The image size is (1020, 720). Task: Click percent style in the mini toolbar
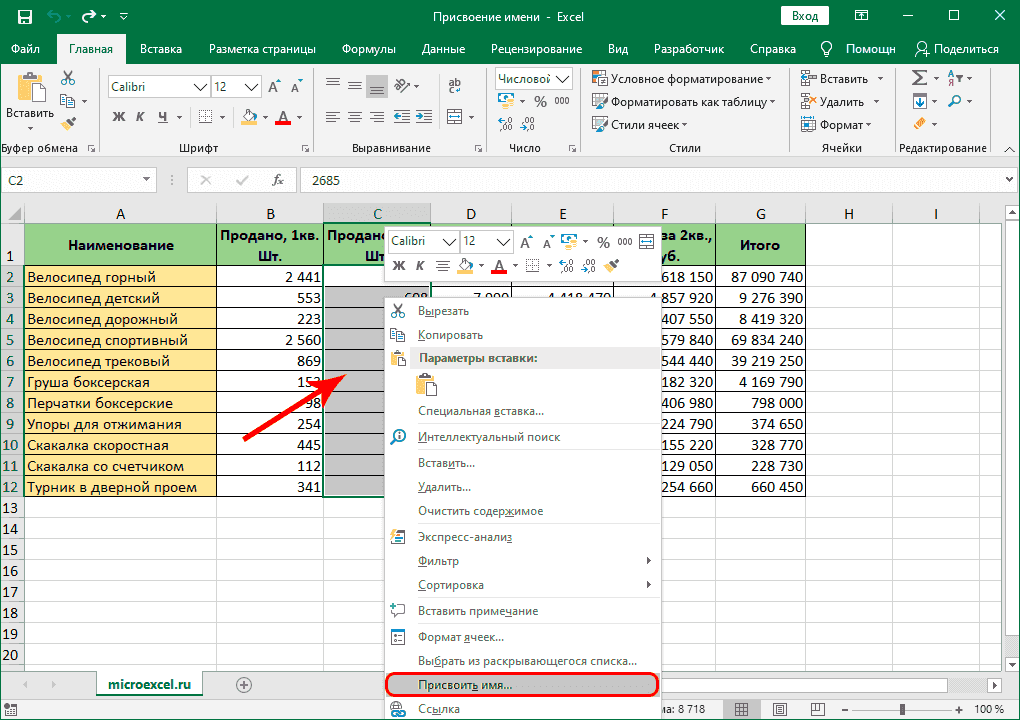click(x=603, y=241)
